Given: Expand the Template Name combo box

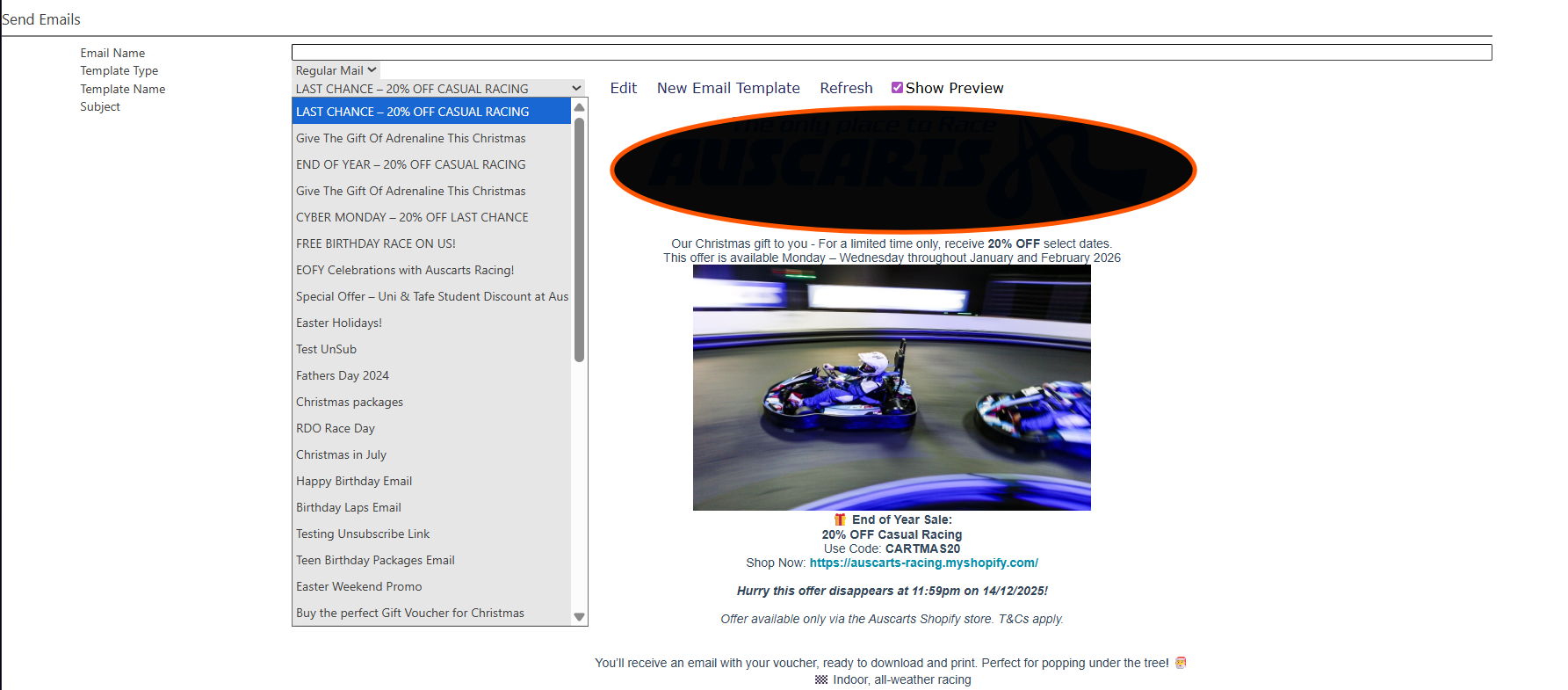Looking at the screenshot, I should pos(437,89).
